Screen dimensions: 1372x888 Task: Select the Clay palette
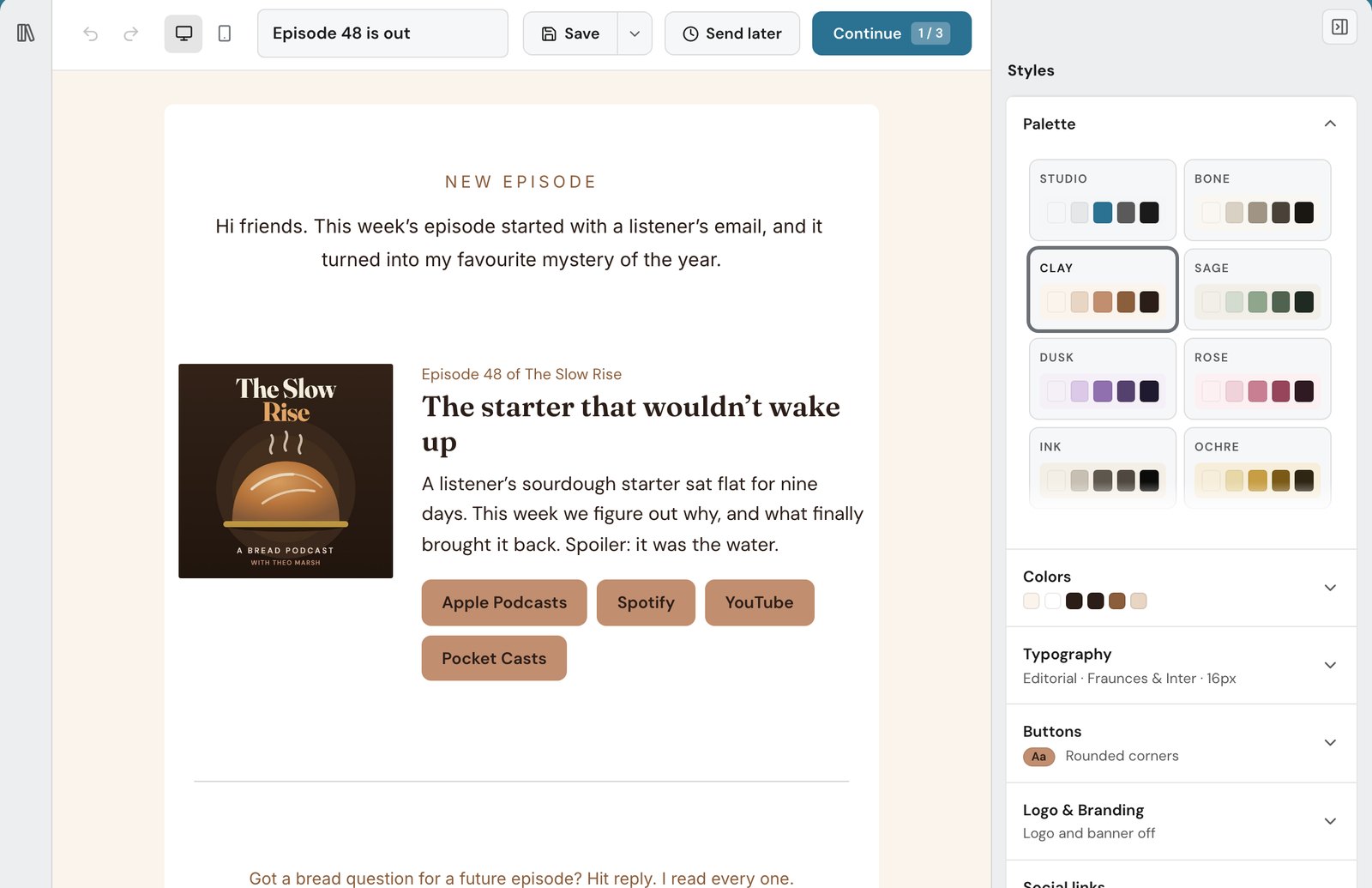coord(1103,289)
